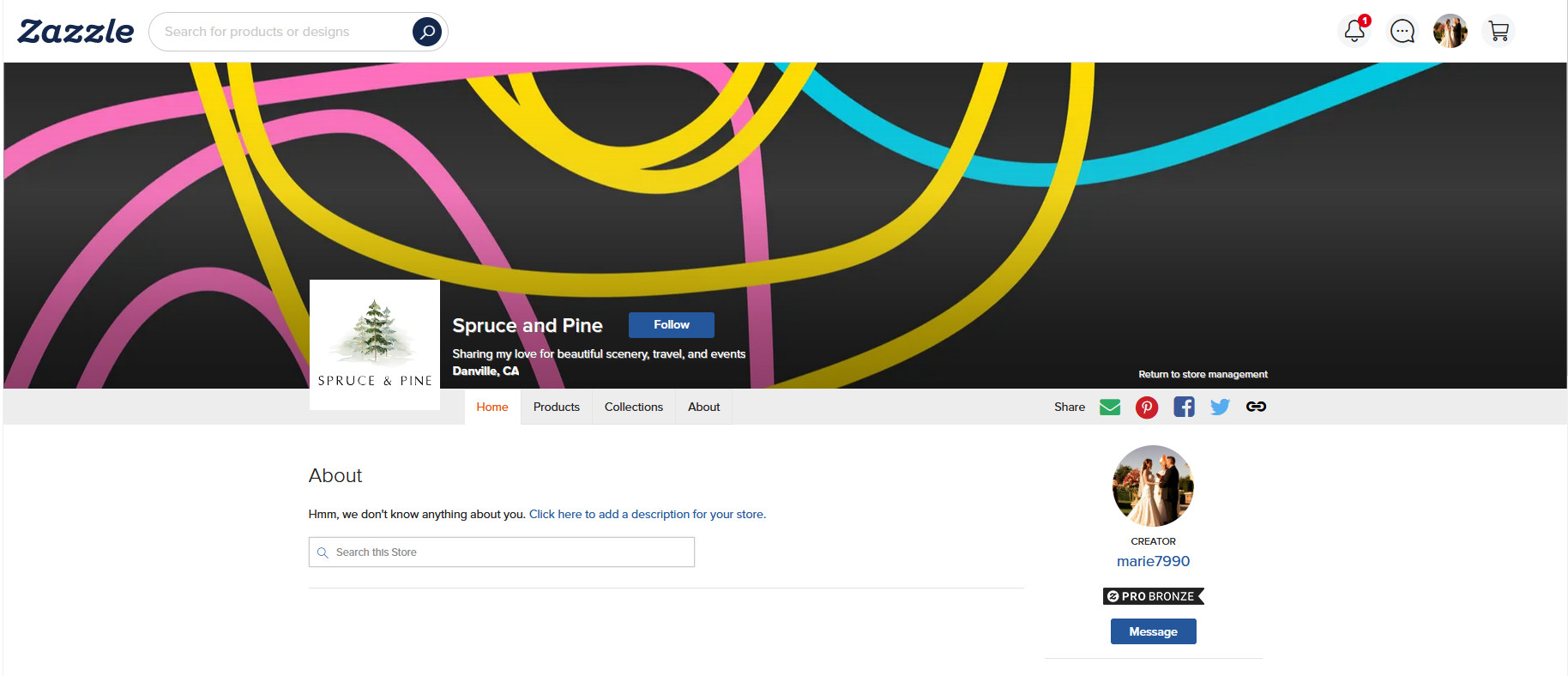
Task: Open the shopping cart
Action: [1499, 32]
